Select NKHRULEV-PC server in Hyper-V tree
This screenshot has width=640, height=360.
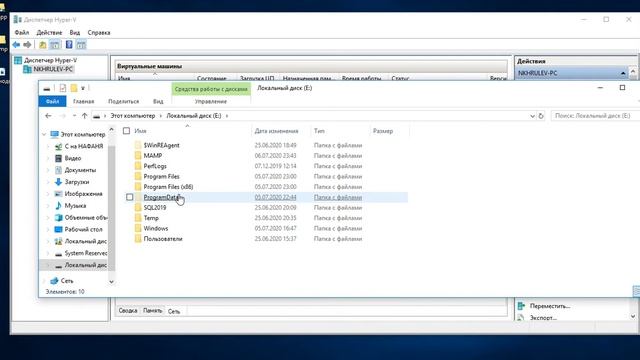[53, 69]
